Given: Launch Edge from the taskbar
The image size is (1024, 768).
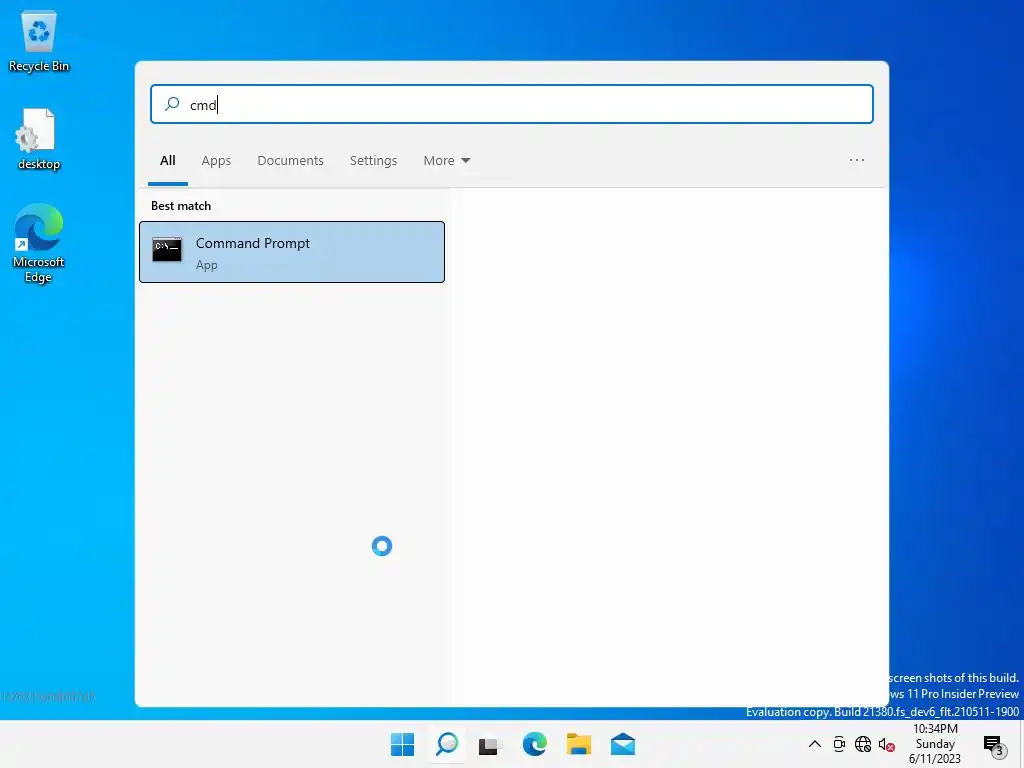Looking at the screenshot, I should click(x=535, y=744).
